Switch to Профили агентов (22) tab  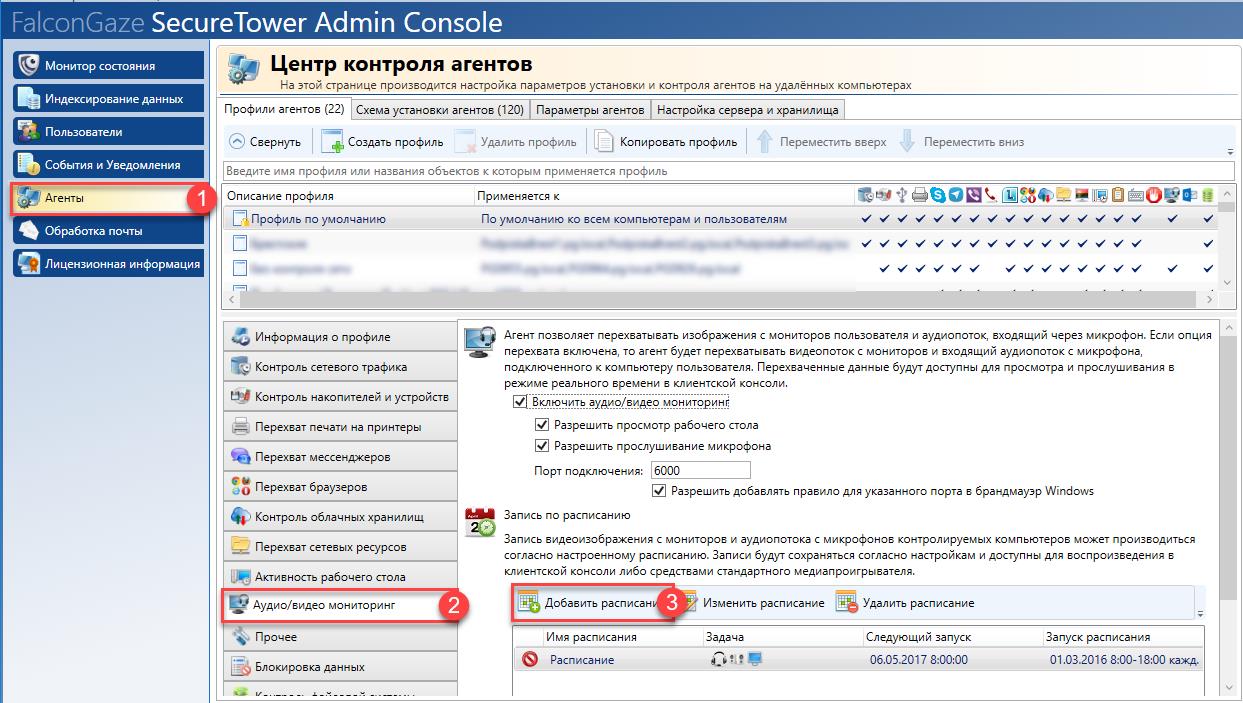click(284, 109)
